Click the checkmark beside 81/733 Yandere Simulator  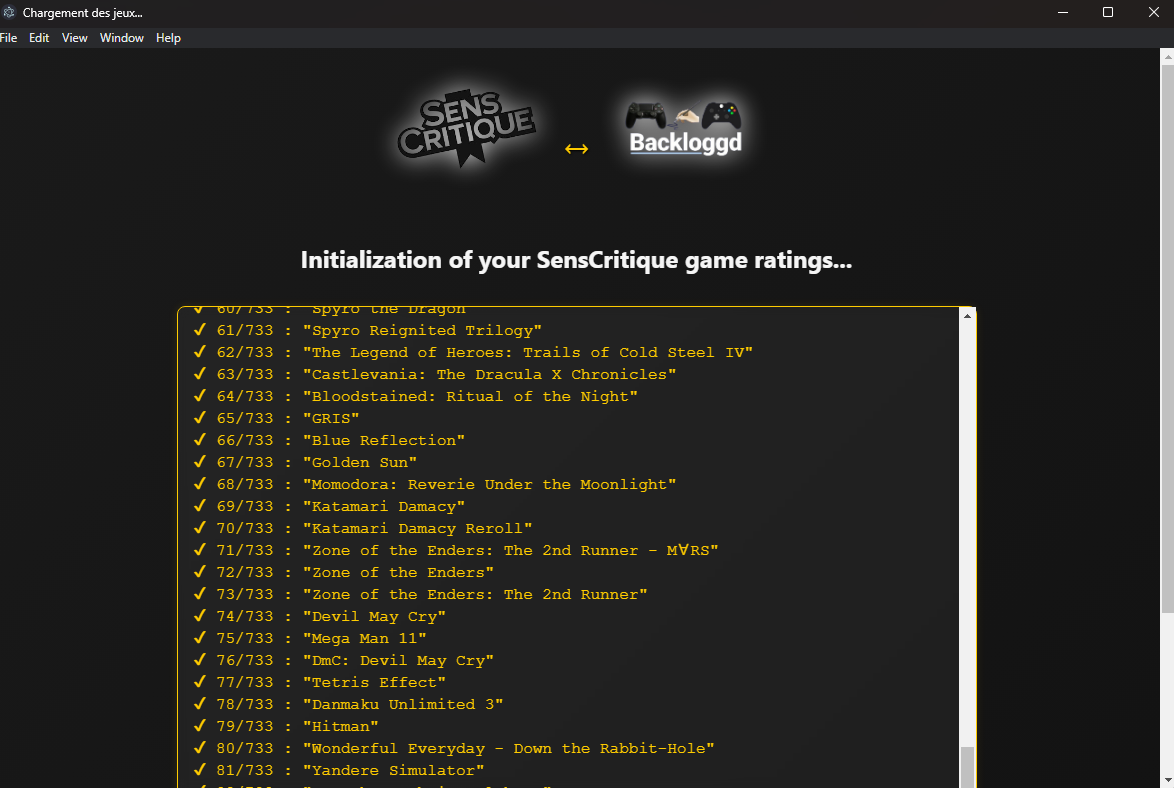point(199,769)
